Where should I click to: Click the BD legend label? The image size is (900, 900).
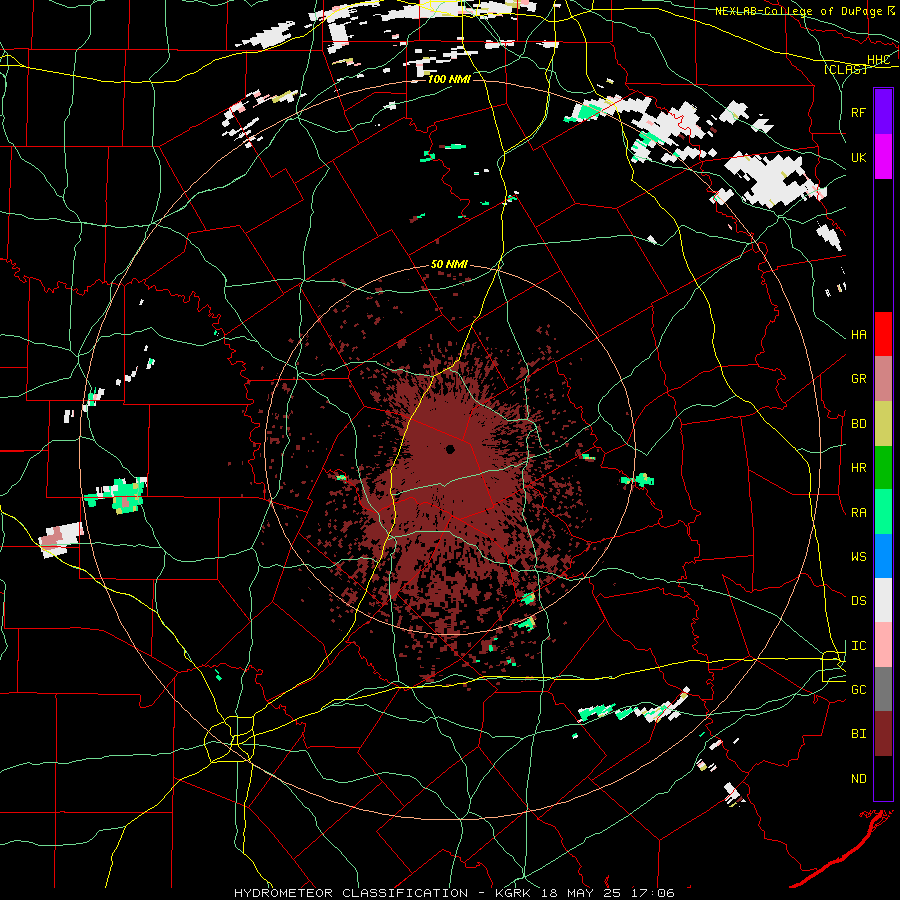pyautogui.click(x=859, y=424)
